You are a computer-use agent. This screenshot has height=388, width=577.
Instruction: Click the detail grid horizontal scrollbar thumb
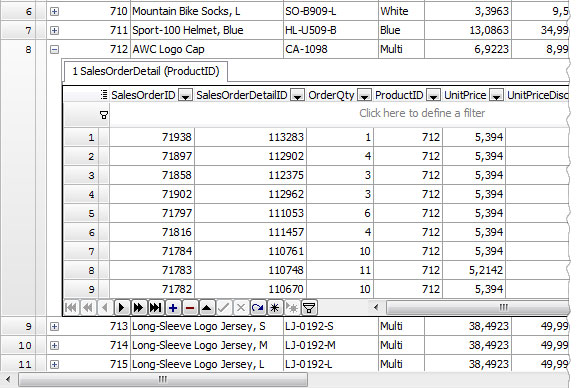(478, 307)
